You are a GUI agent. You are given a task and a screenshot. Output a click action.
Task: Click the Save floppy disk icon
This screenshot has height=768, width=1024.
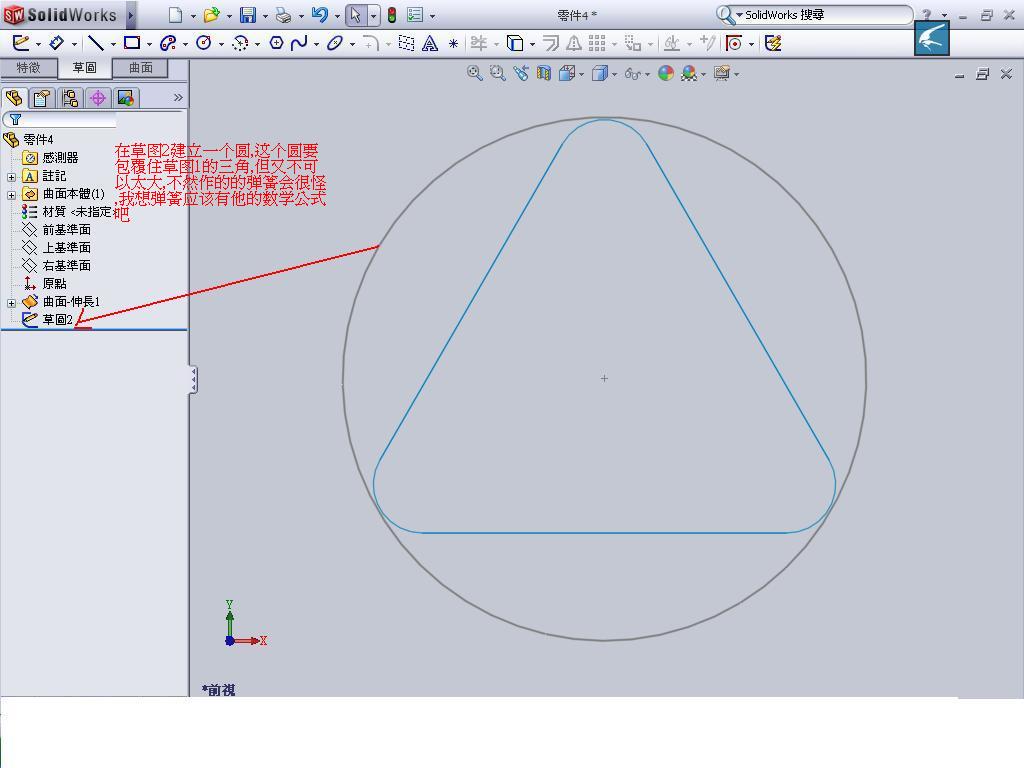pos(248,15)
